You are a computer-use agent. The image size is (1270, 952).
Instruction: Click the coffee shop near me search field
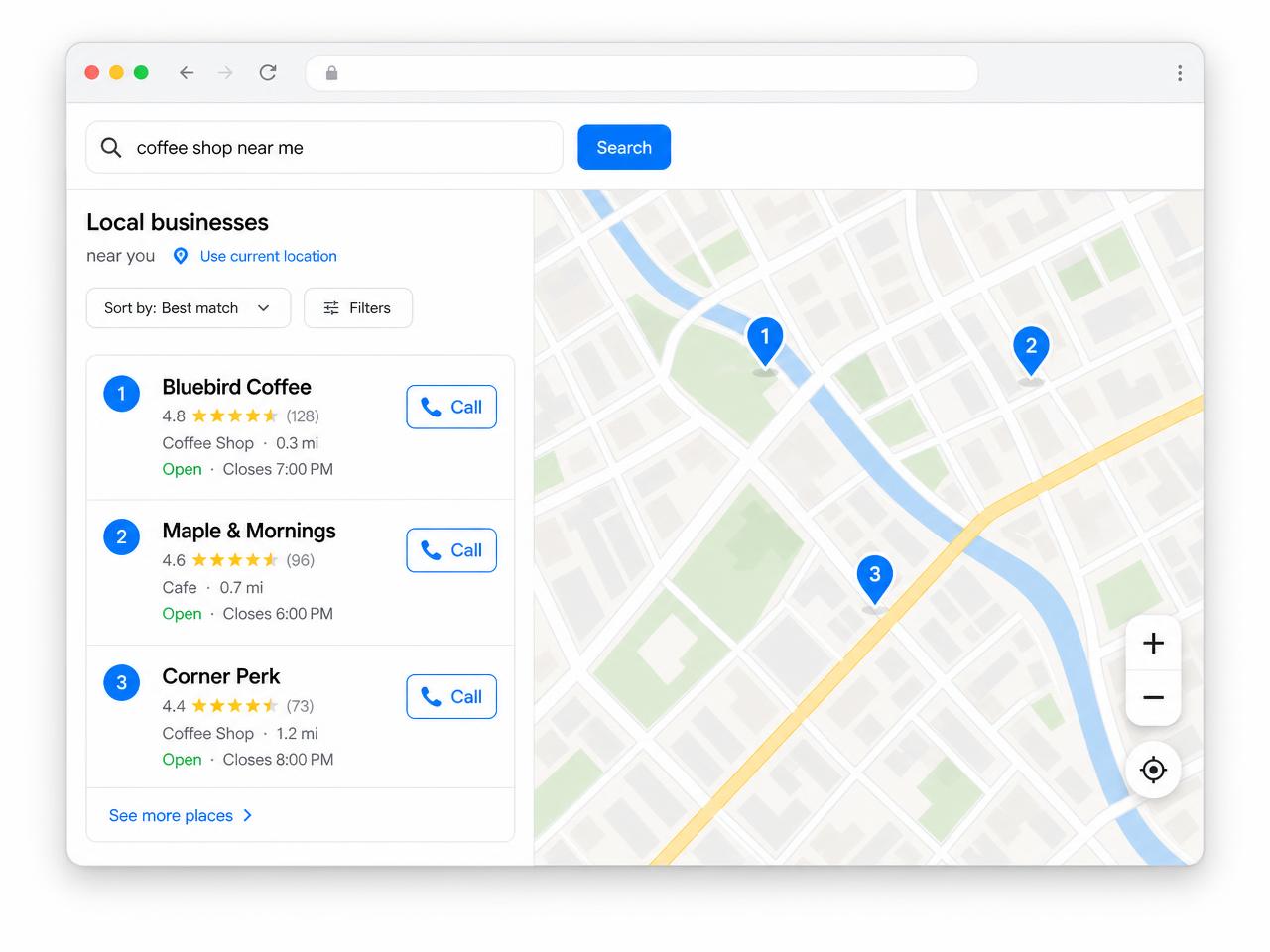tap(324, 148)
